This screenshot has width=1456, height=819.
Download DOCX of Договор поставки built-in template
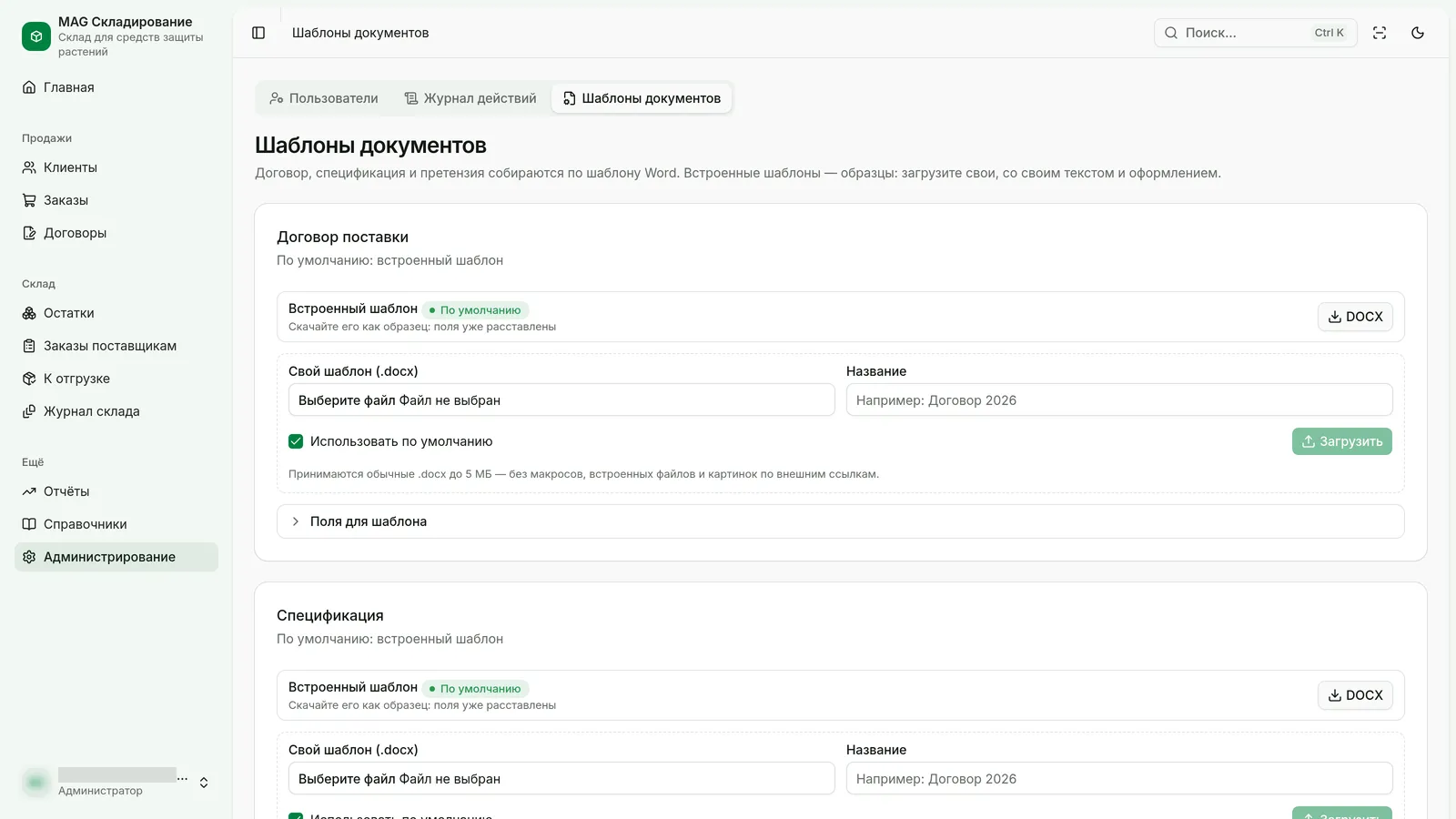tap(1355, 317)
